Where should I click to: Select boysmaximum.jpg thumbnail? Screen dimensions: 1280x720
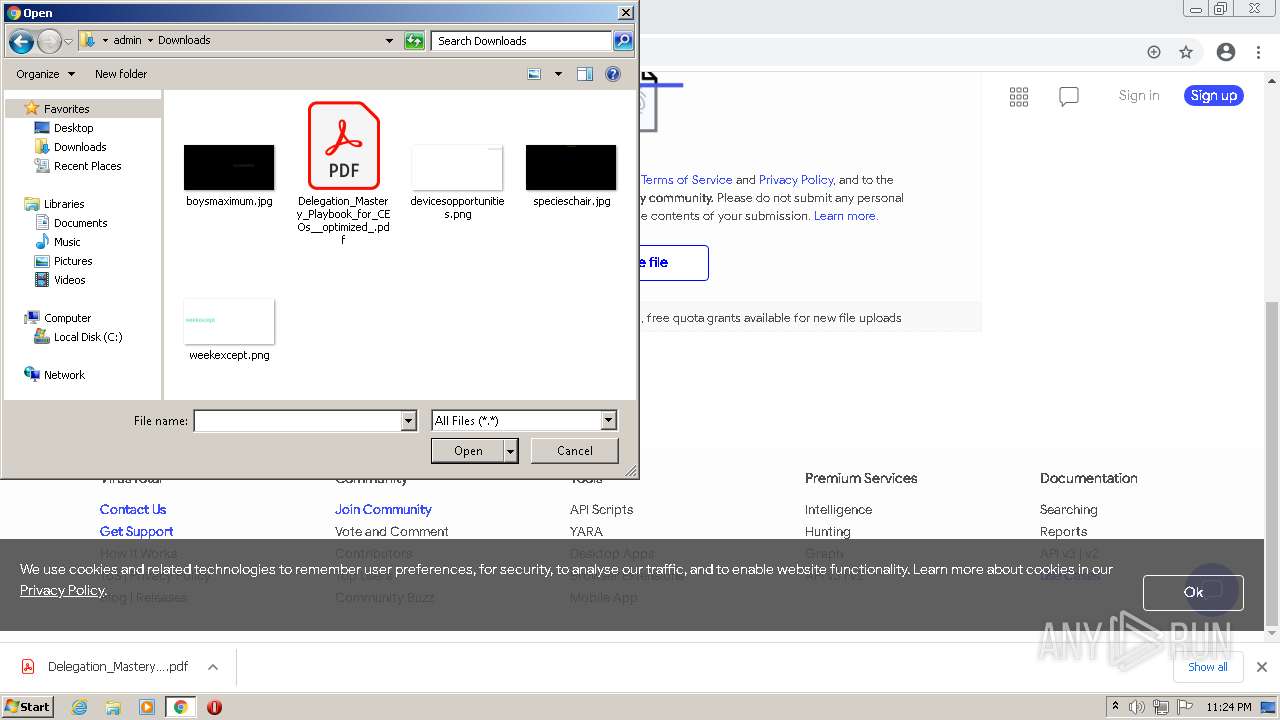click(x=229, y=167)
